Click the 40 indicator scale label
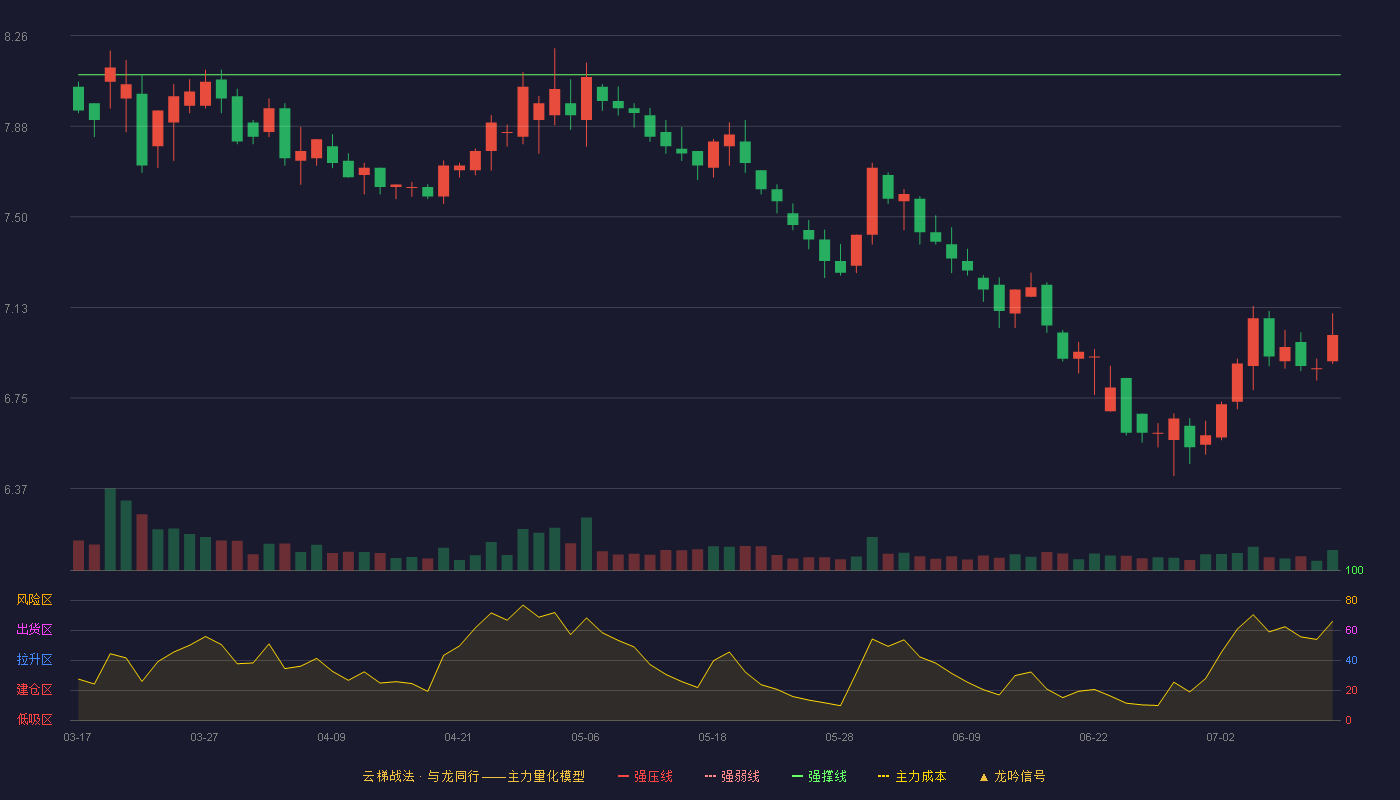 tap(1351, 660)
